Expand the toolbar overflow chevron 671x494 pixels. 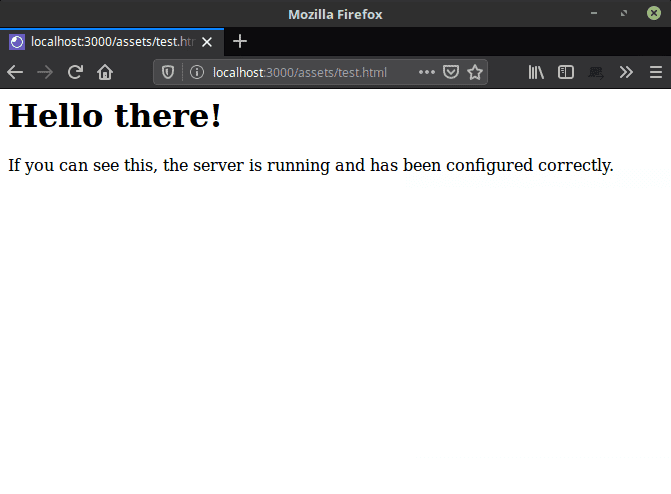tap(626, 72)
